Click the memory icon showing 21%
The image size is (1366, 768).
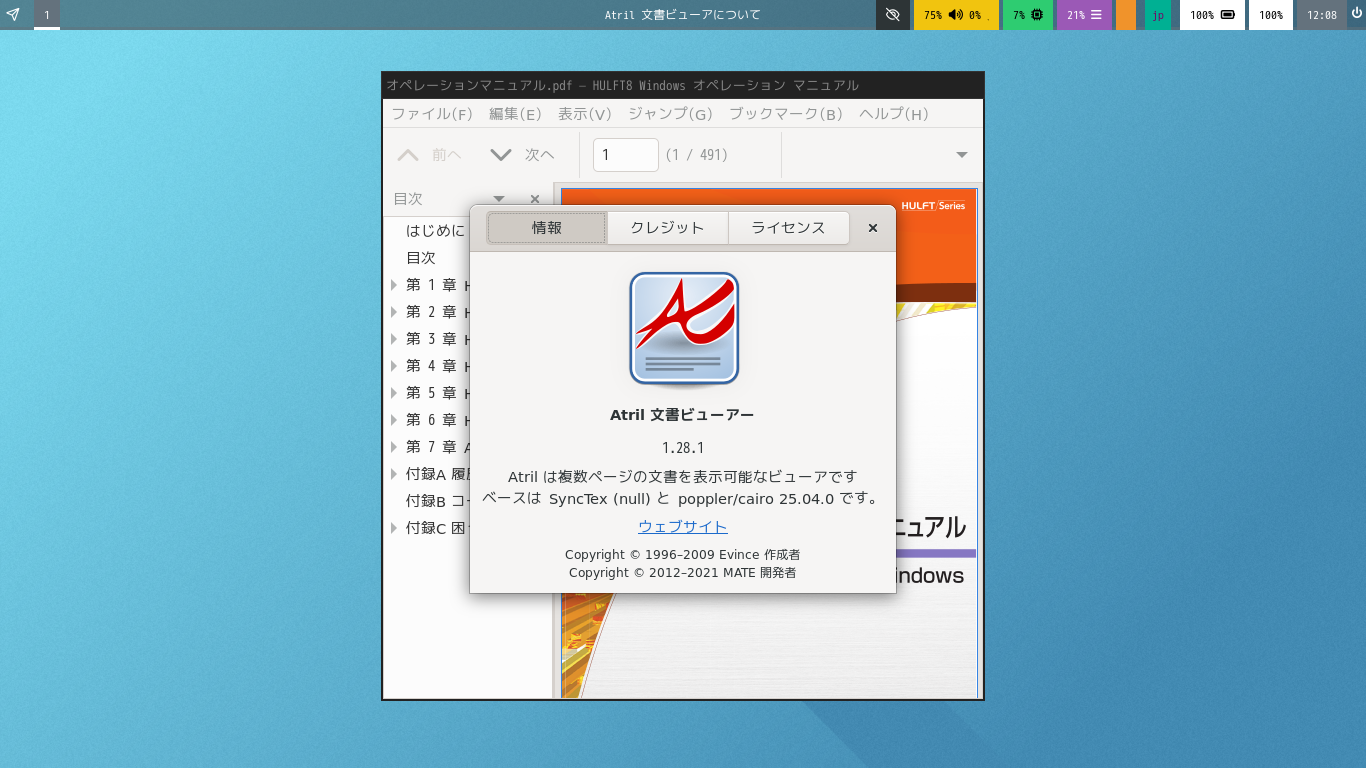click(1096, 15)
